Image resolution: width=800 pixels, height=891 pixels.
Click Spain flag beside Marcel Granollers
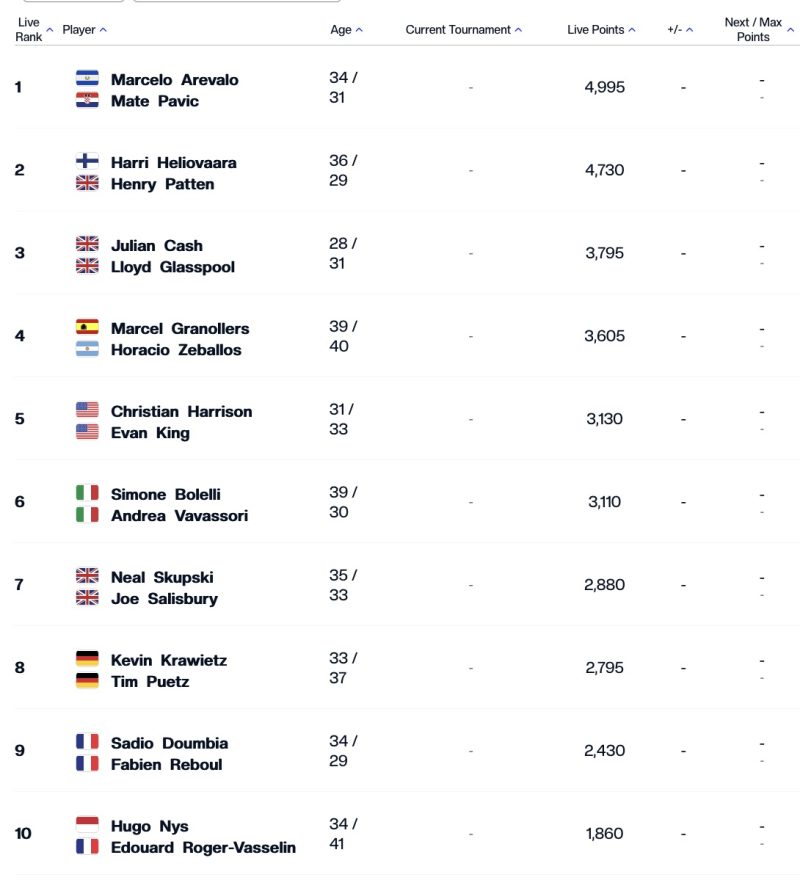[87, 327]
